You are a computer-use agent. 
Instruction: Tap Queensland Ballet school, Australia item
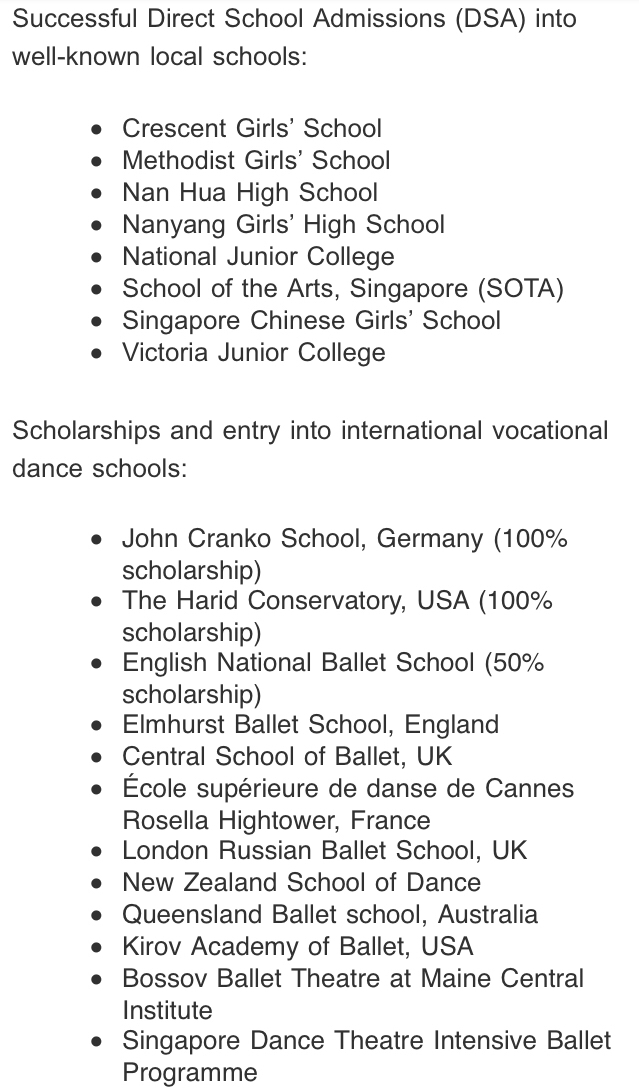[x=330, y=915]
